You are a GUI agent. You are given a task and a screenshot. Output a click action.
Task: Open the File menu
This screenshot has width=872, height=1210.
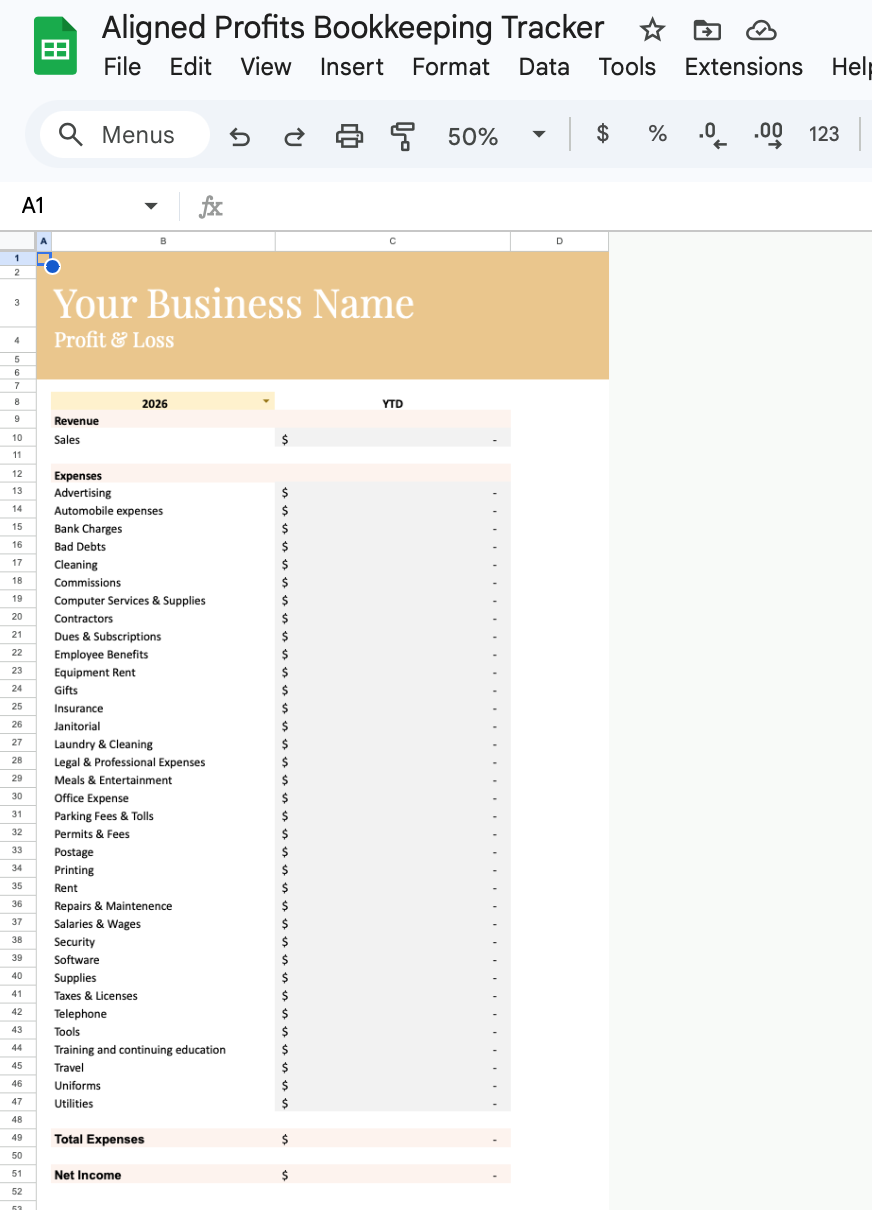(x=122, y=67)
